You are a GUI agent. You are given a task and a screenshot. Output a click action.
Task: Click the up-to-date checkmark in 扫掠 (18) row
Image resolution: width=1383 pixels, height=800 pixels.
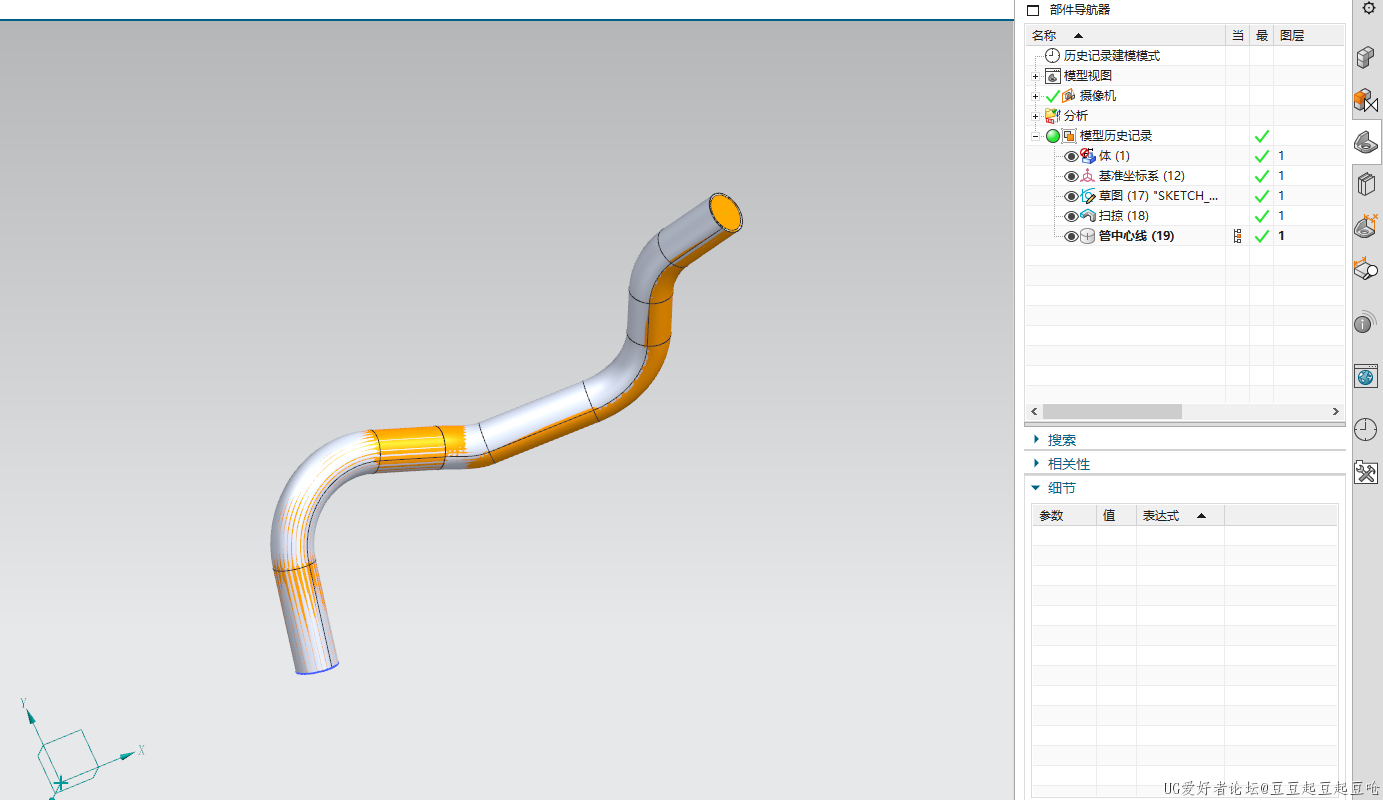click(1262, 216)
